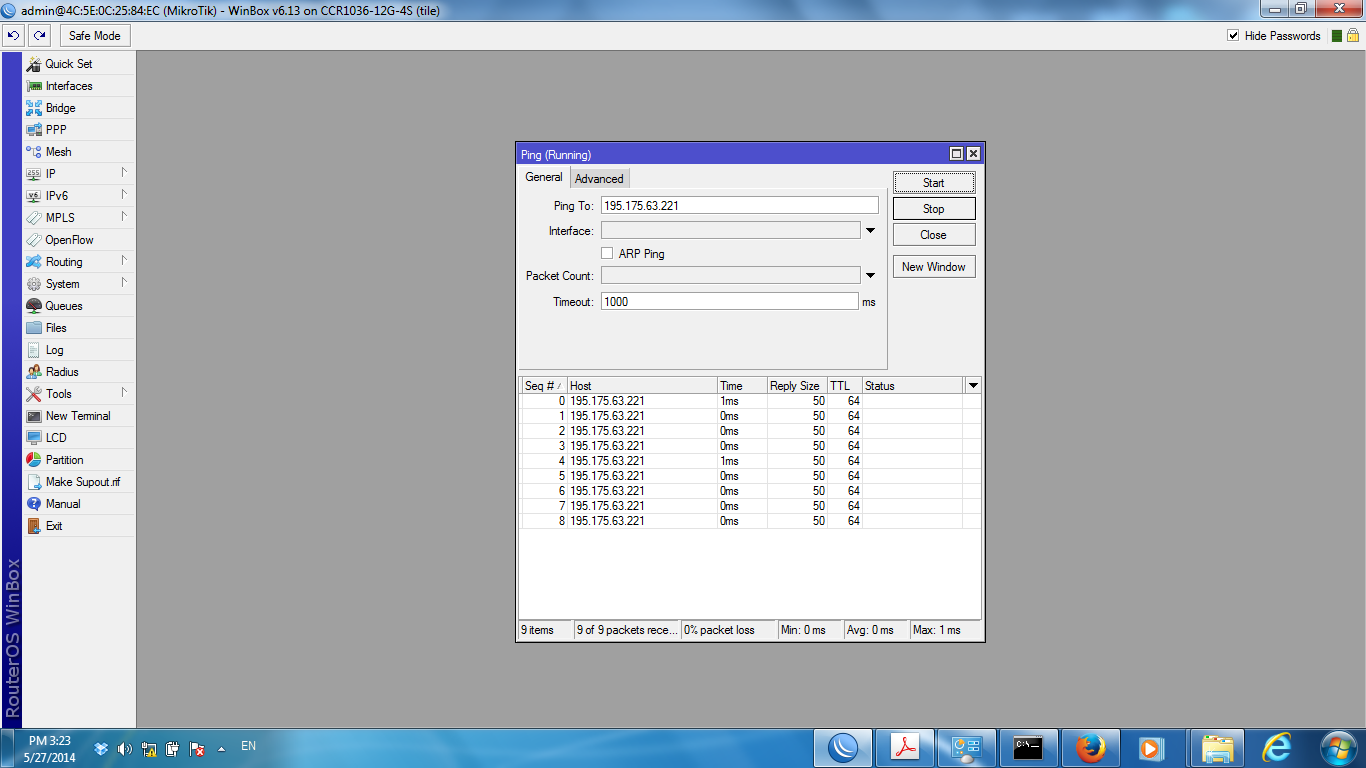Open the Windows Start menu orb

click(1338, 748)
